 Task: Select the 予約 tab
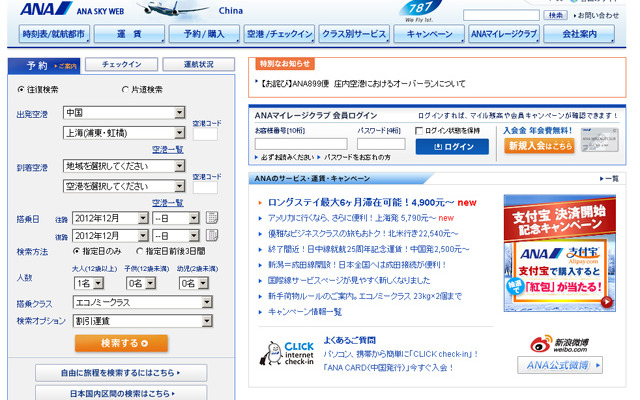44,65
